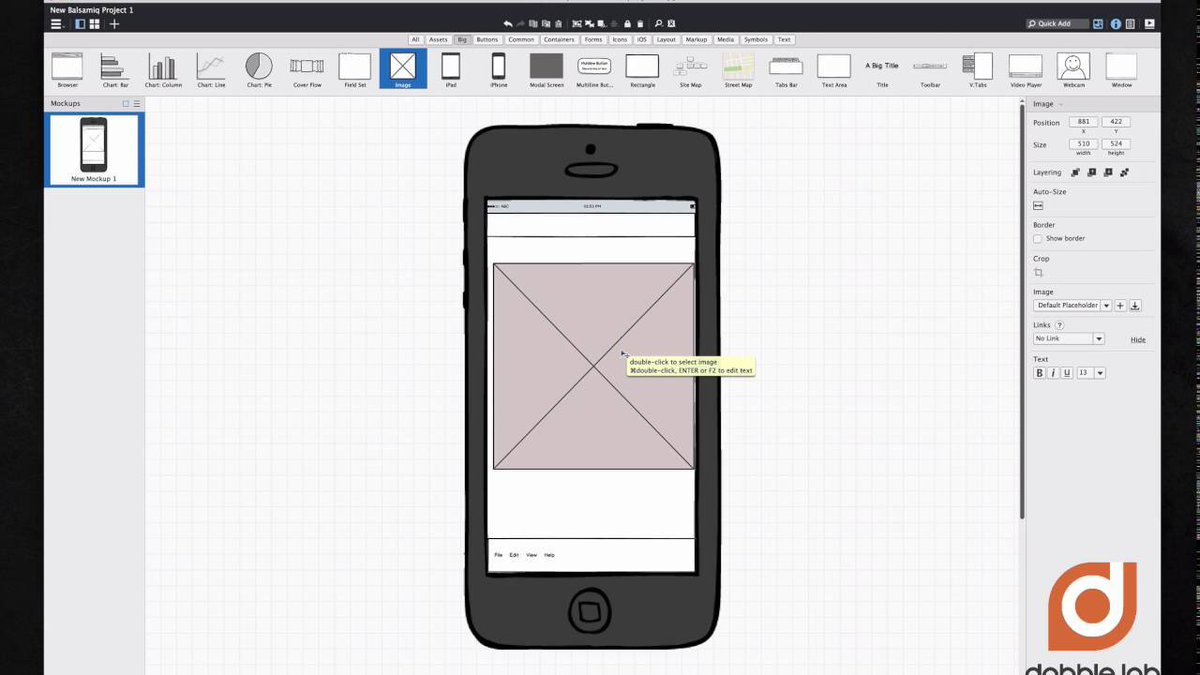The image size is (1200, 675).
Task: Open the info icon at top right
Action: 1115,23
